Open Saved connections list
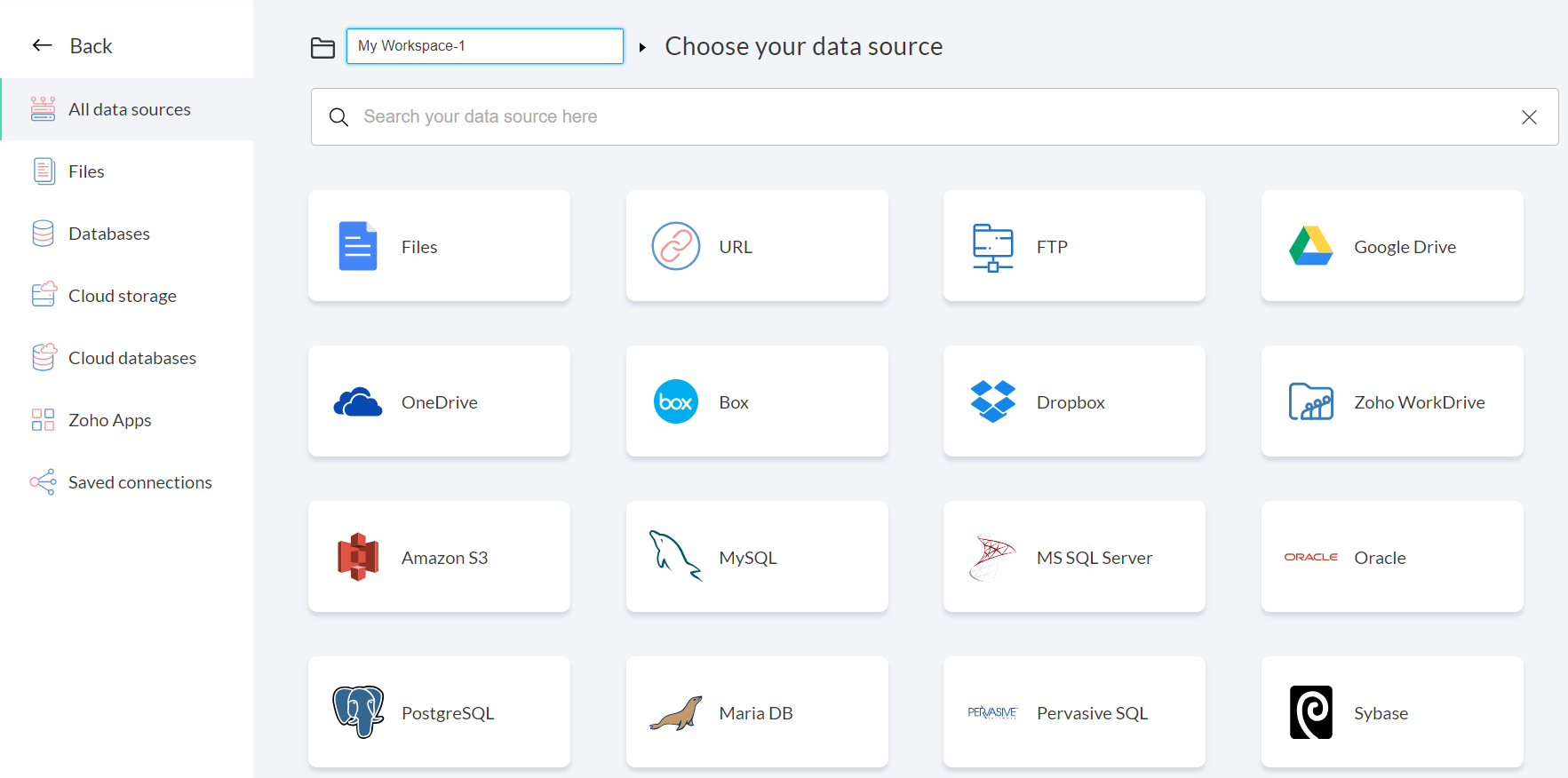Image resolution: width=1568 pixels, height=778 pixels. pos(127,482)
